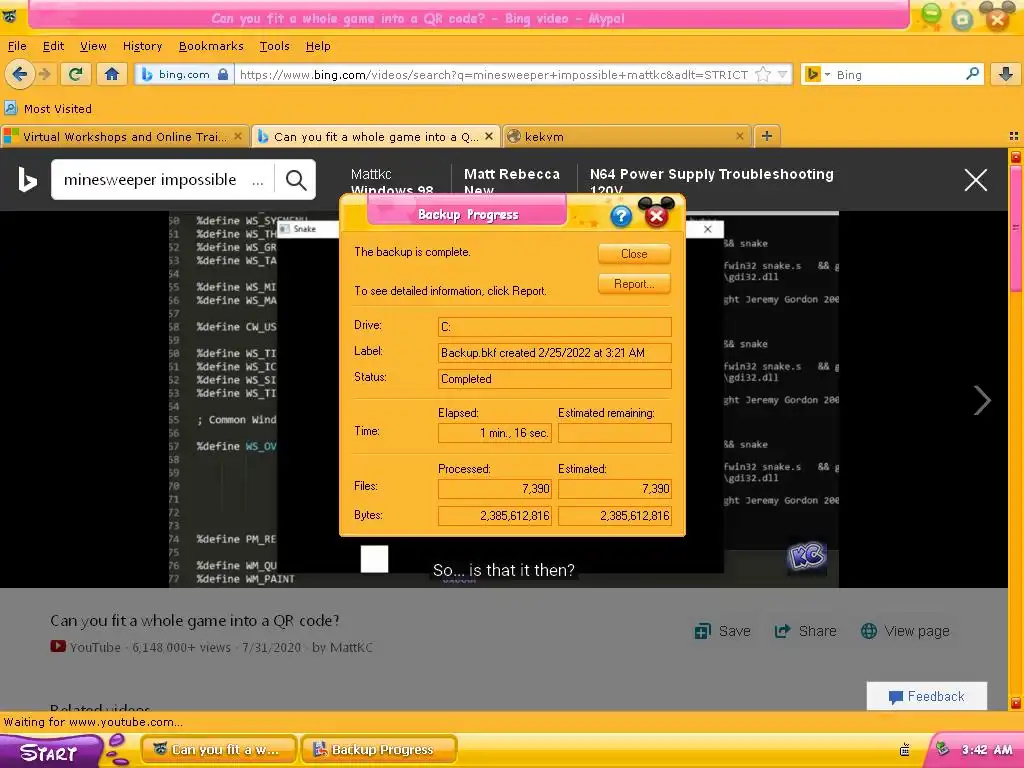This screenshot has height=768, width=1024.
Task: Advance to the next video chevron
Action: 982,400
